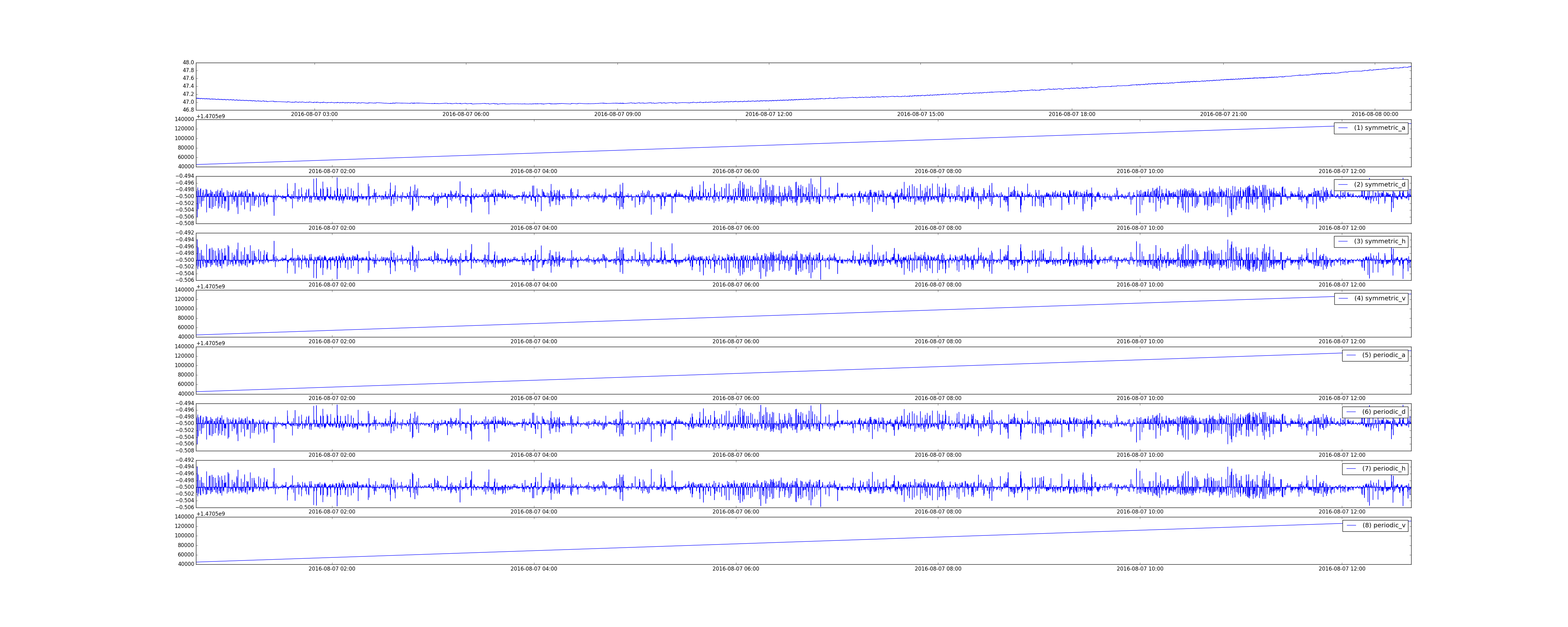1568x627 pixels.
Task: Select the (5) periodic_a legend entry
Action: click(1375, 355)
